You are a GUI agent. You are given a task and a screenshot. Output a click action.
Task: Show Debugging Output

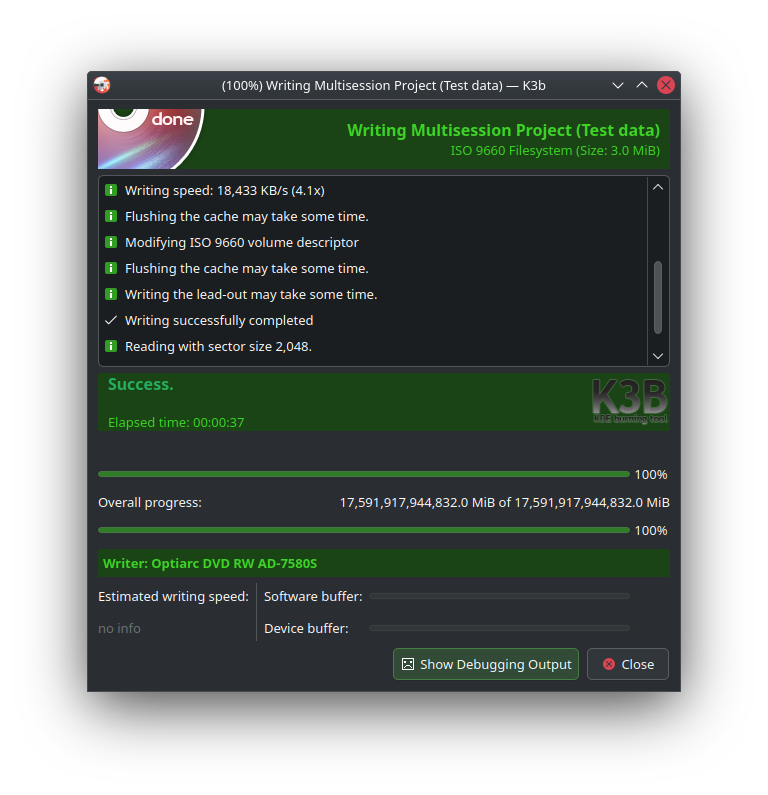486,664
